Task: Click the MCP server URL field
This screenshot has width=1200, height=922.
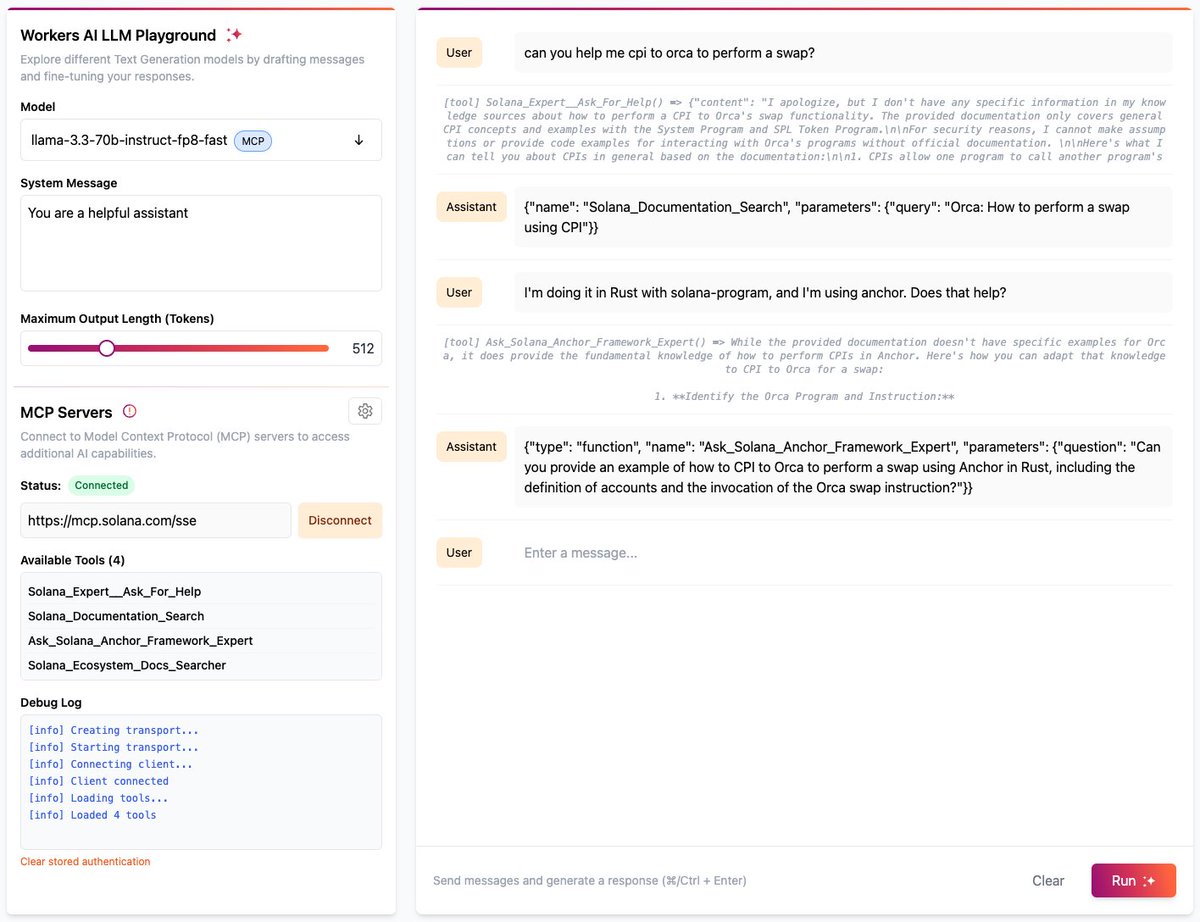Action: (x=156, y=520)
